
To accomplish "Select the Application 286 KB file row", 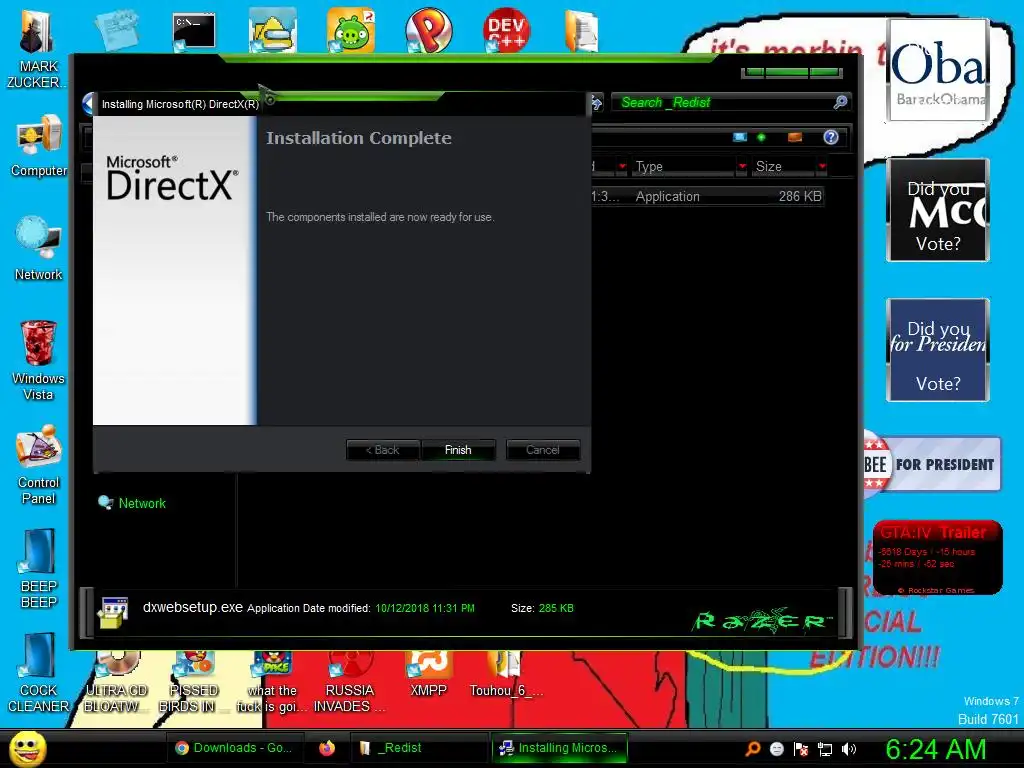I will tap(707, 196).
